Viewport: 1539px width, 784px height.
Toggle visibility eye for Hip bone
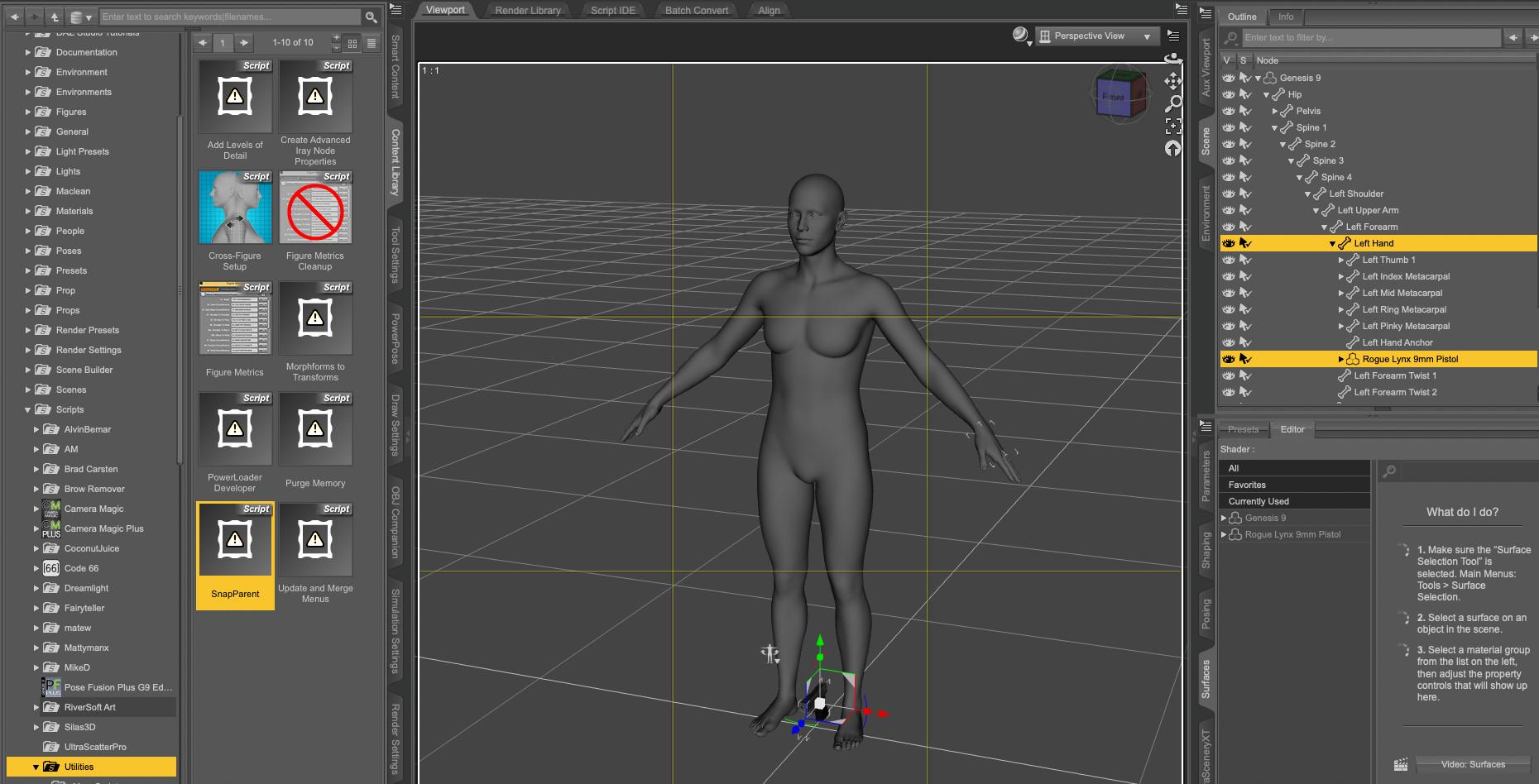1229,94
